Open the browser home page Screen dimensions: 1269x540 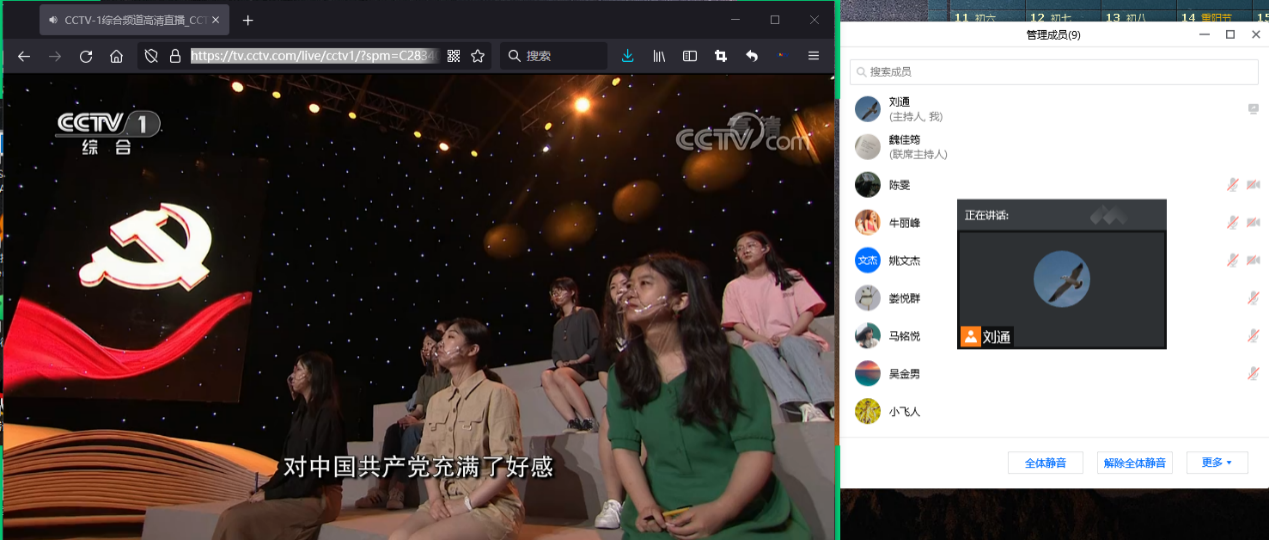pos(116,56)
